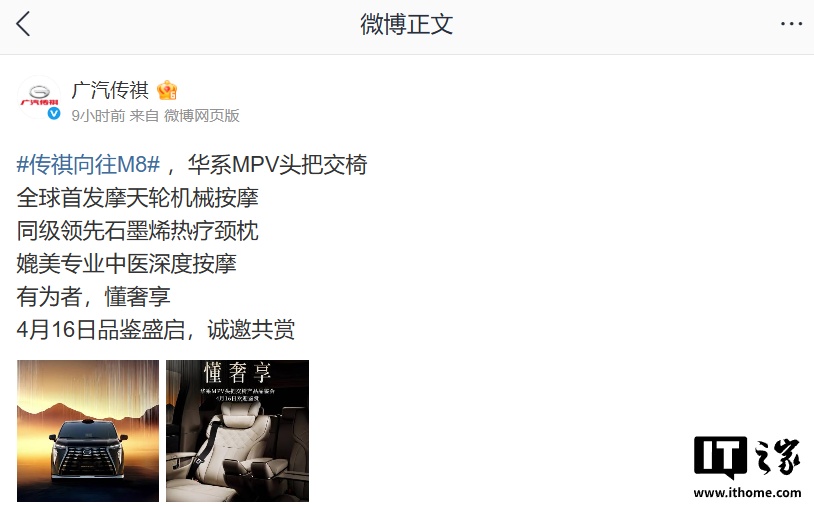Click the line 媲美专业中医深度按摩

click(127, 264)
